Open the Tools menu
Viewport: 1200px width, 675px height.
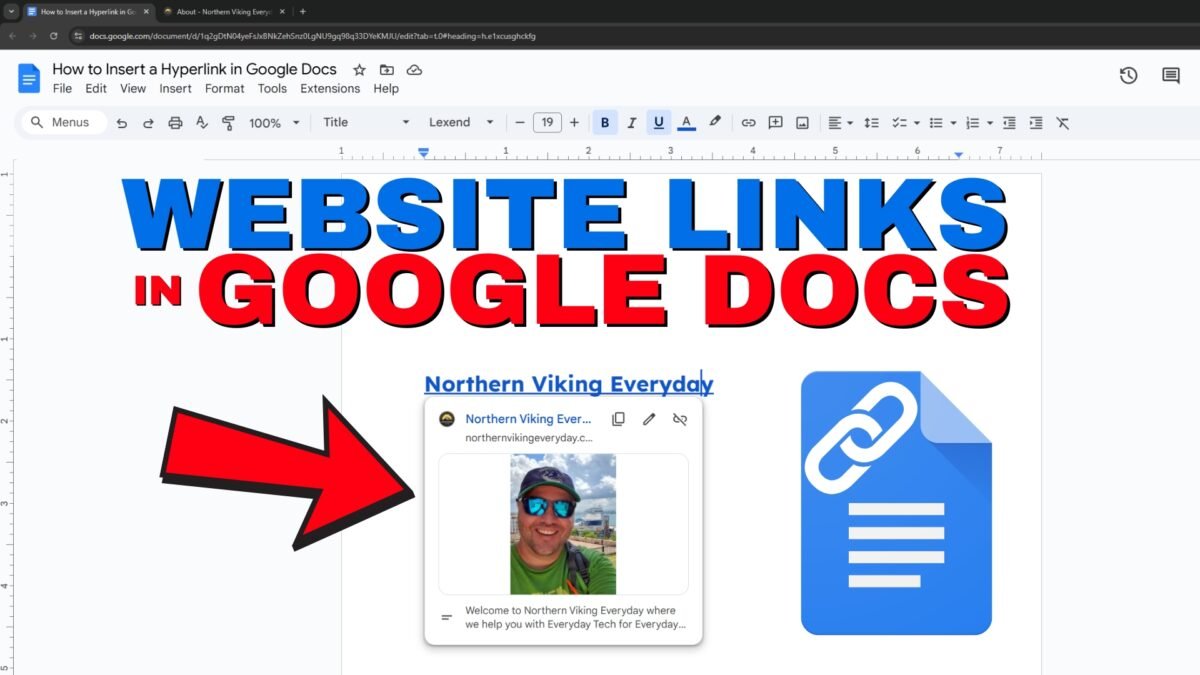(272, 88)
